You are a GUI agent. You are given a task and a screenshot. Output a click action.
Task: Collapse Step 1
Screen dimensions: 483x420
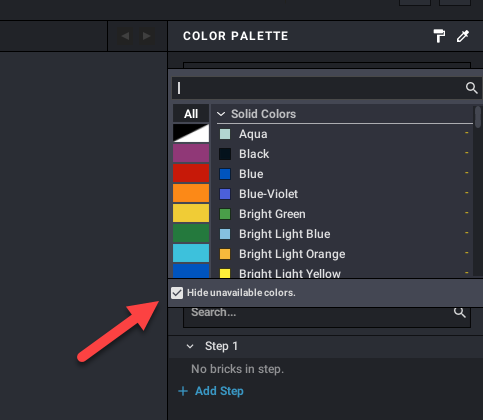click(190, 346)
